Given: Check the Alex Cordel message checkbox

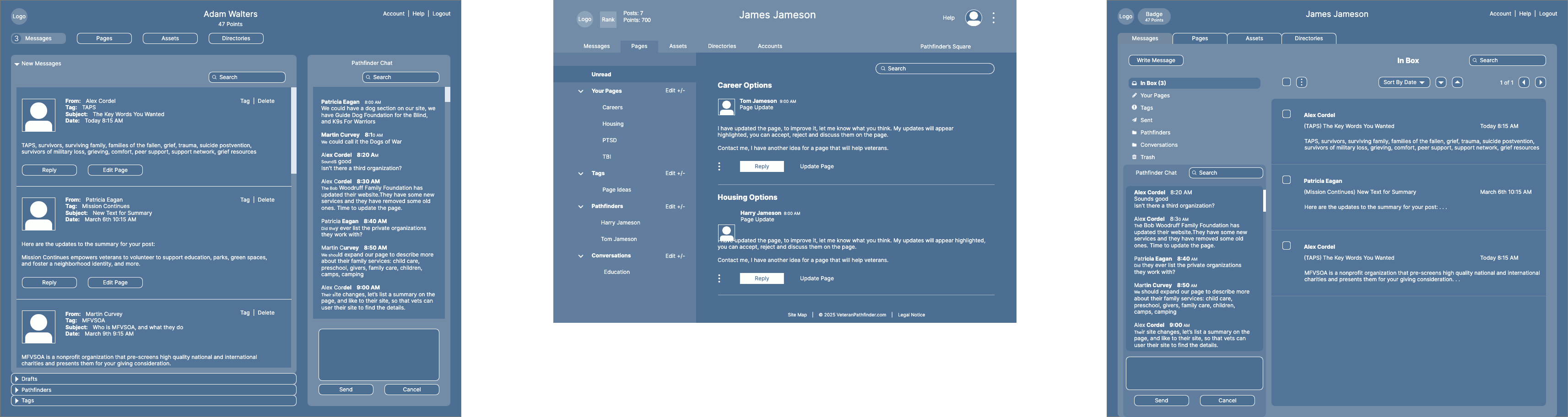Looking at the screenshot, I should click(1286, 114).
